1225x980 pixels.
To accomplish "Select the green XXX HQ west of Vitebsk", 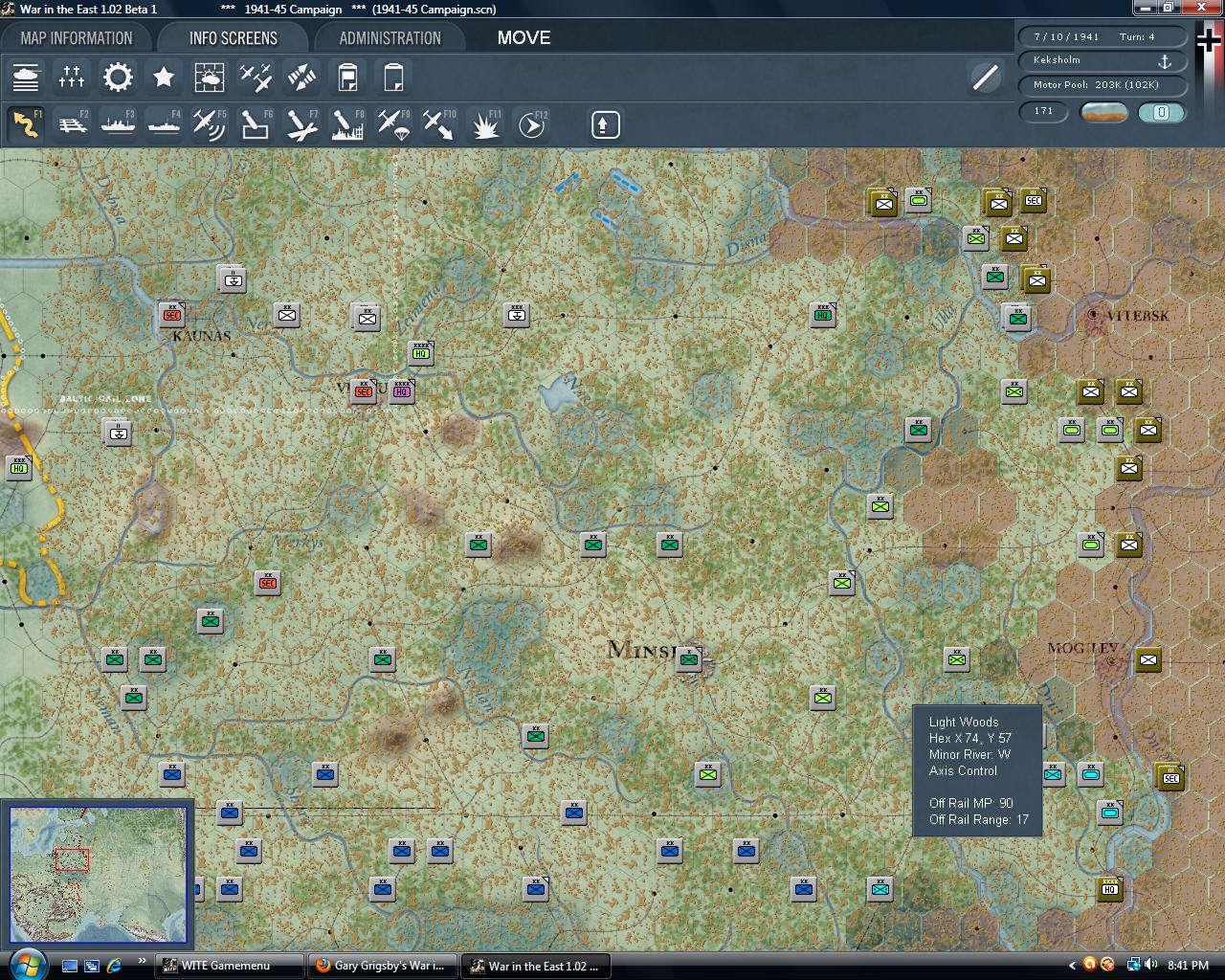I will [823, 314].
